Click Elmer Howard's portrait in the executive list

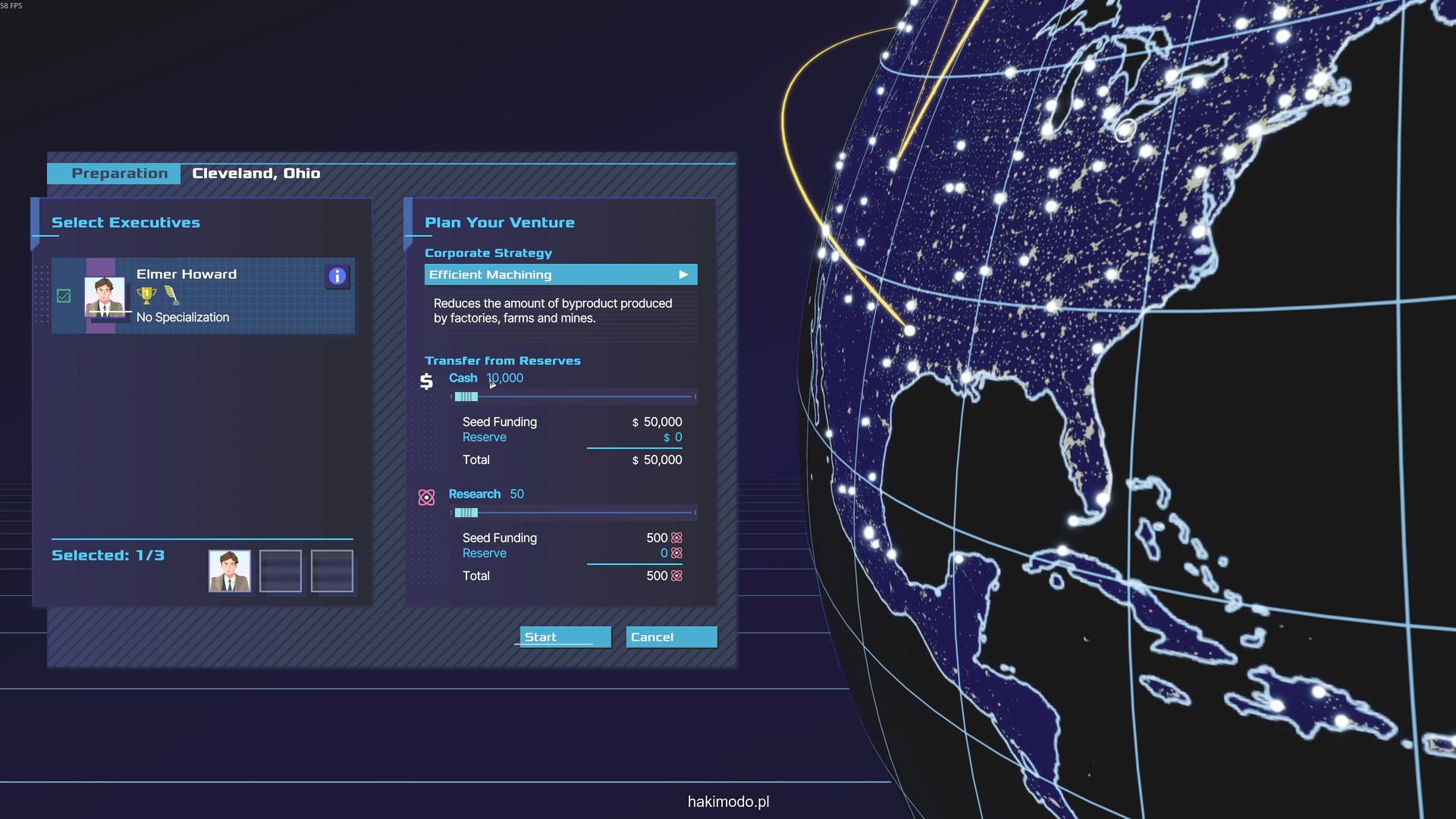105,297
